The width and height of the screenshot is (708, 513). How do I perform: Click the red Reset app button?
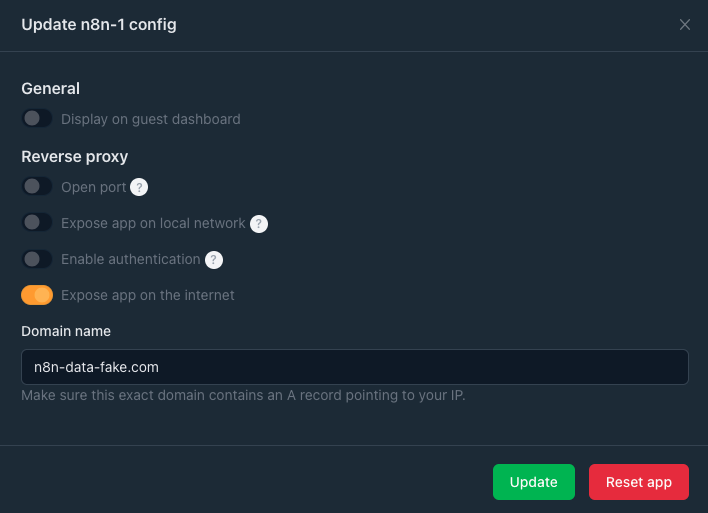[638, 482]
